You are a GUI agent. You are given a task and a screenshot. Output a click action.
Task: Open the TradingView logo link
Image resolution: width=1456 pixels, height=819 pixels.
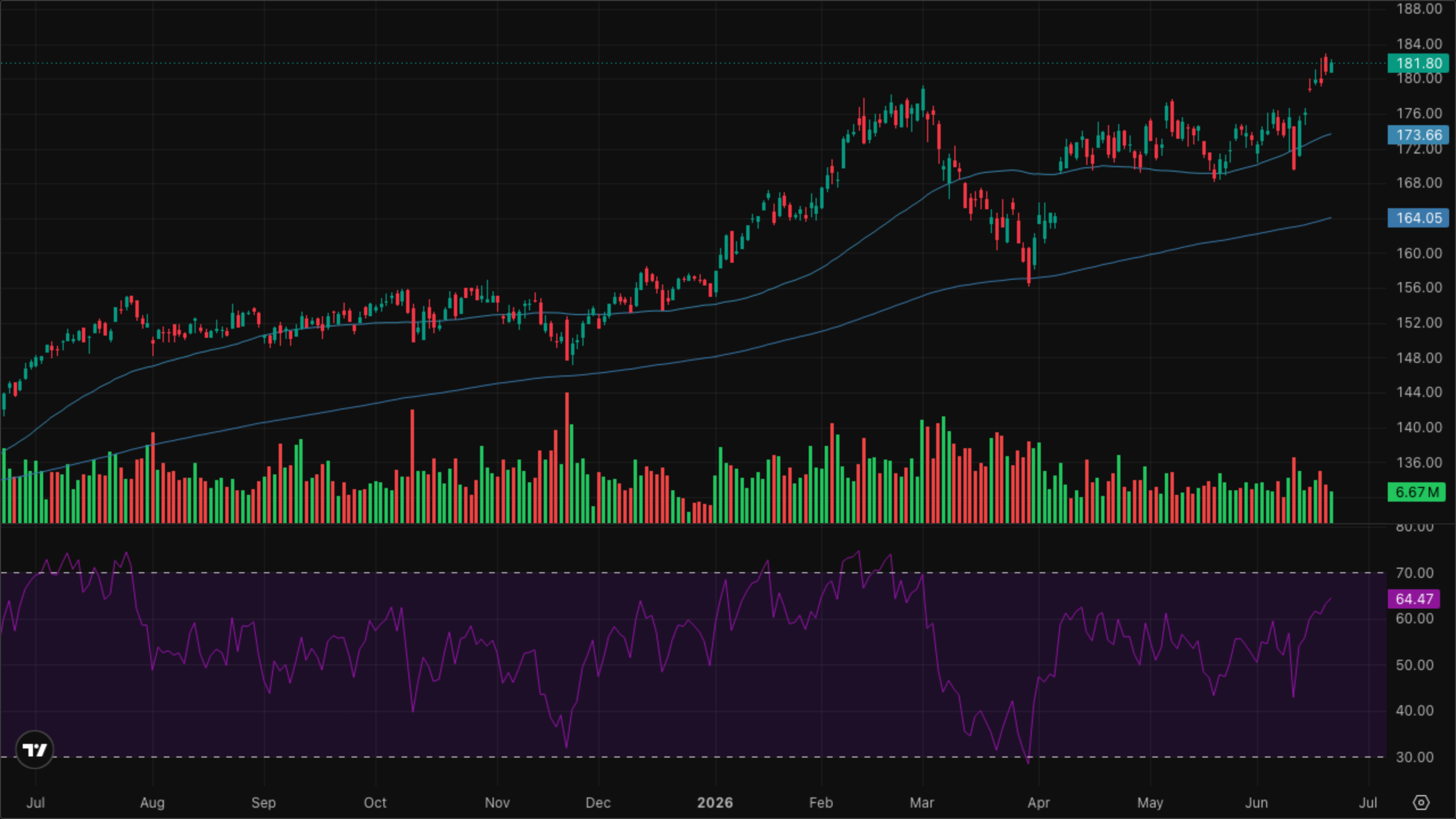click(35, 750)
